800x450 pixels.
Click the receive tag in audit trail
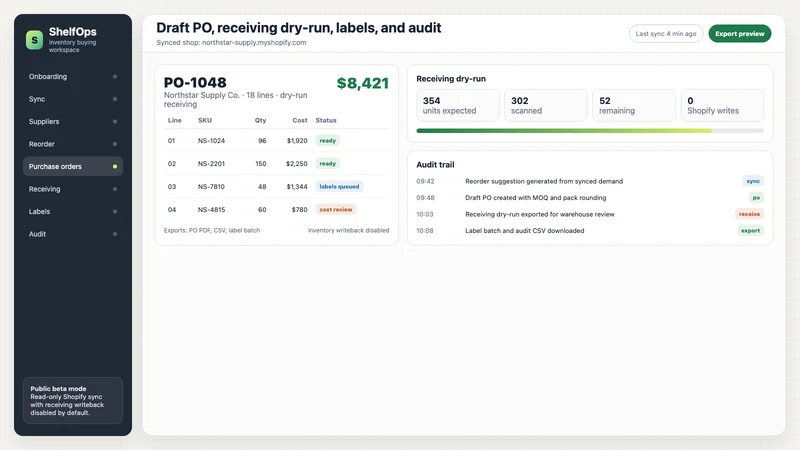pyautogui.click(x=749, y=214)
